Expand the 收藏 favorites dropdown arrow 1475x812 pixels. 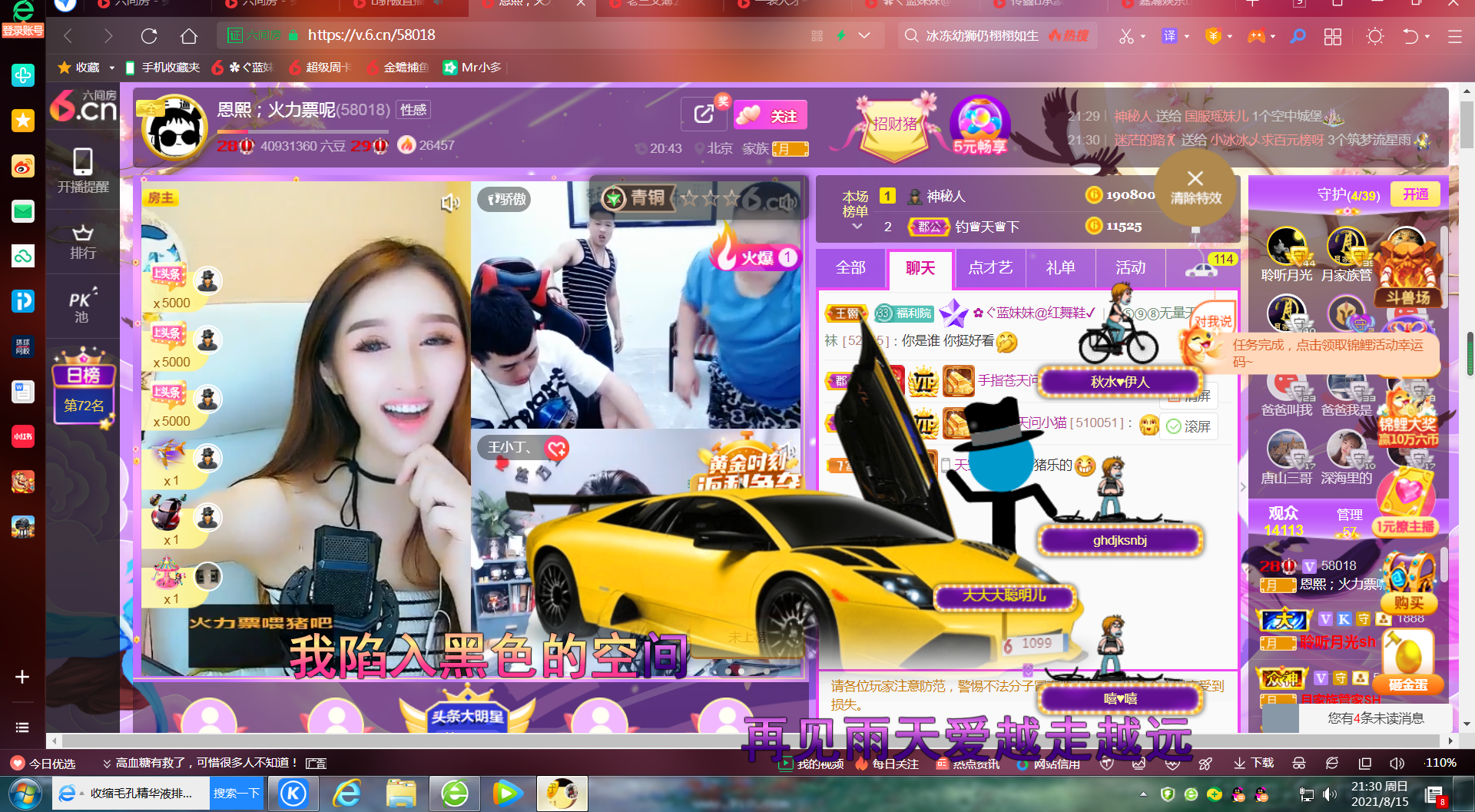(x=112, y=68)
